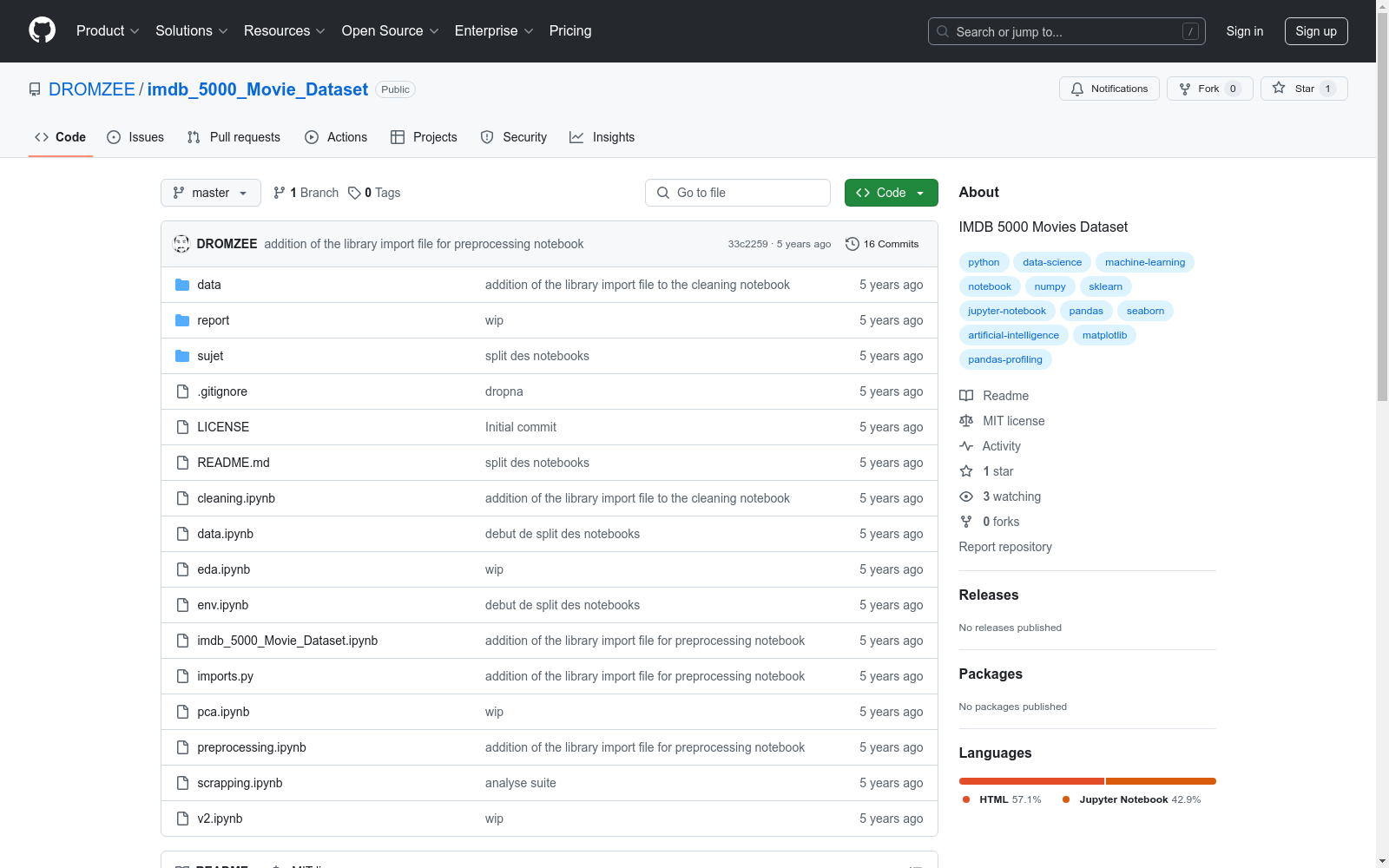
Task: Click the README.md file icon
Action: 182,463
